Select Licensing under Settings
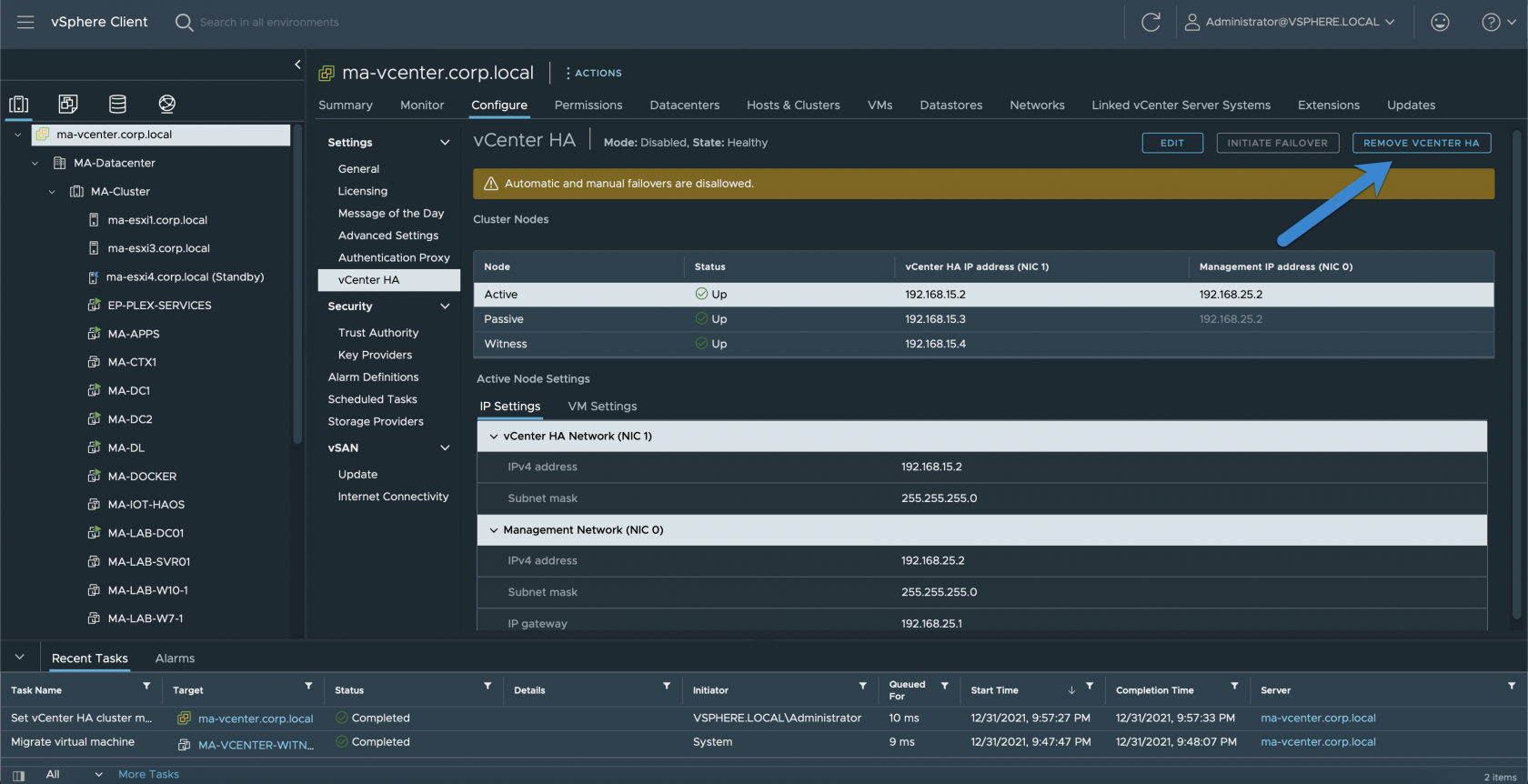 (363, 191)
